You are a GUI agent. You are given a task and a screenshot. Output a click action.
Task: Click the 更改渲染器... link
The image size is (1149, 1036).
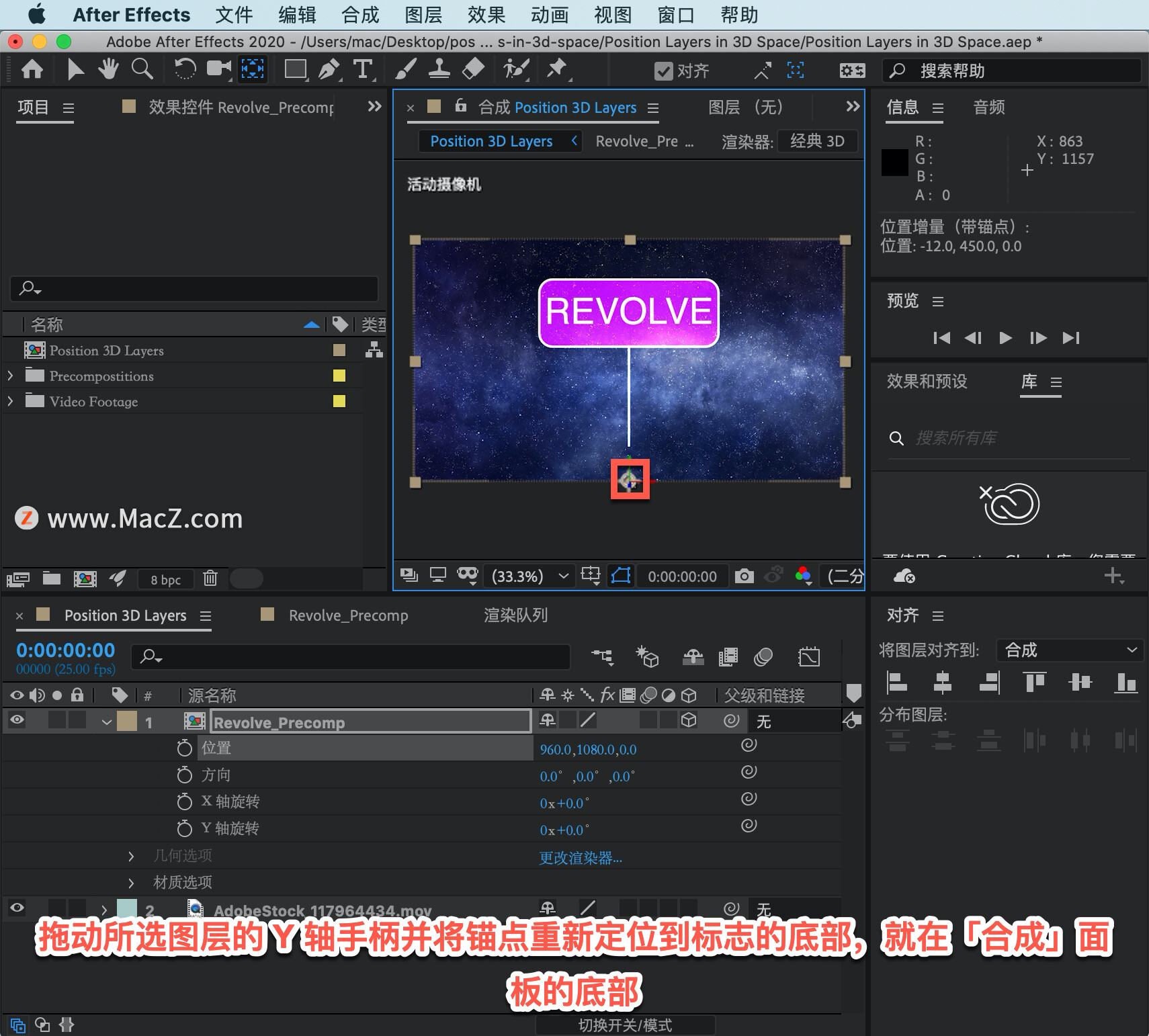(x=581, y=858)
